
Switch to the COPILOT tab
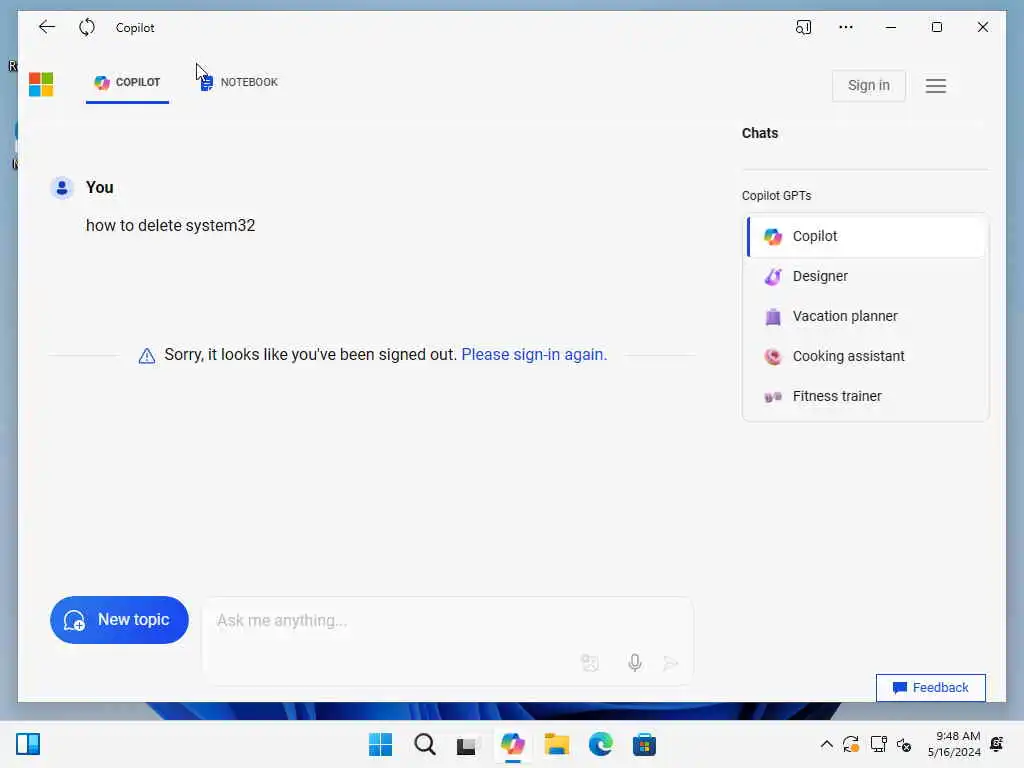click(x=127, y=82)
